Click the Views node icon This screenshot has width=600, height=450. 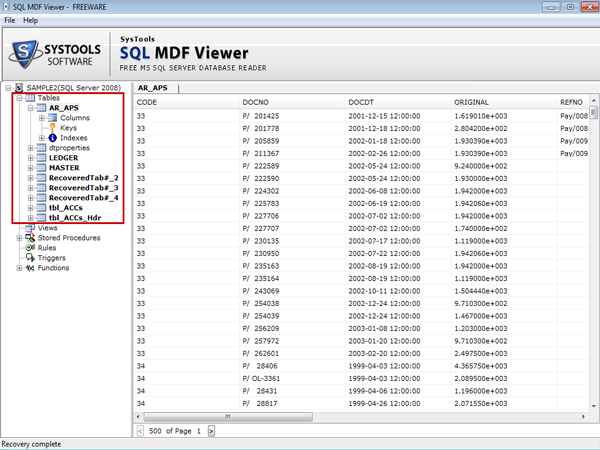pyautogui.click(x=30, y=228)
